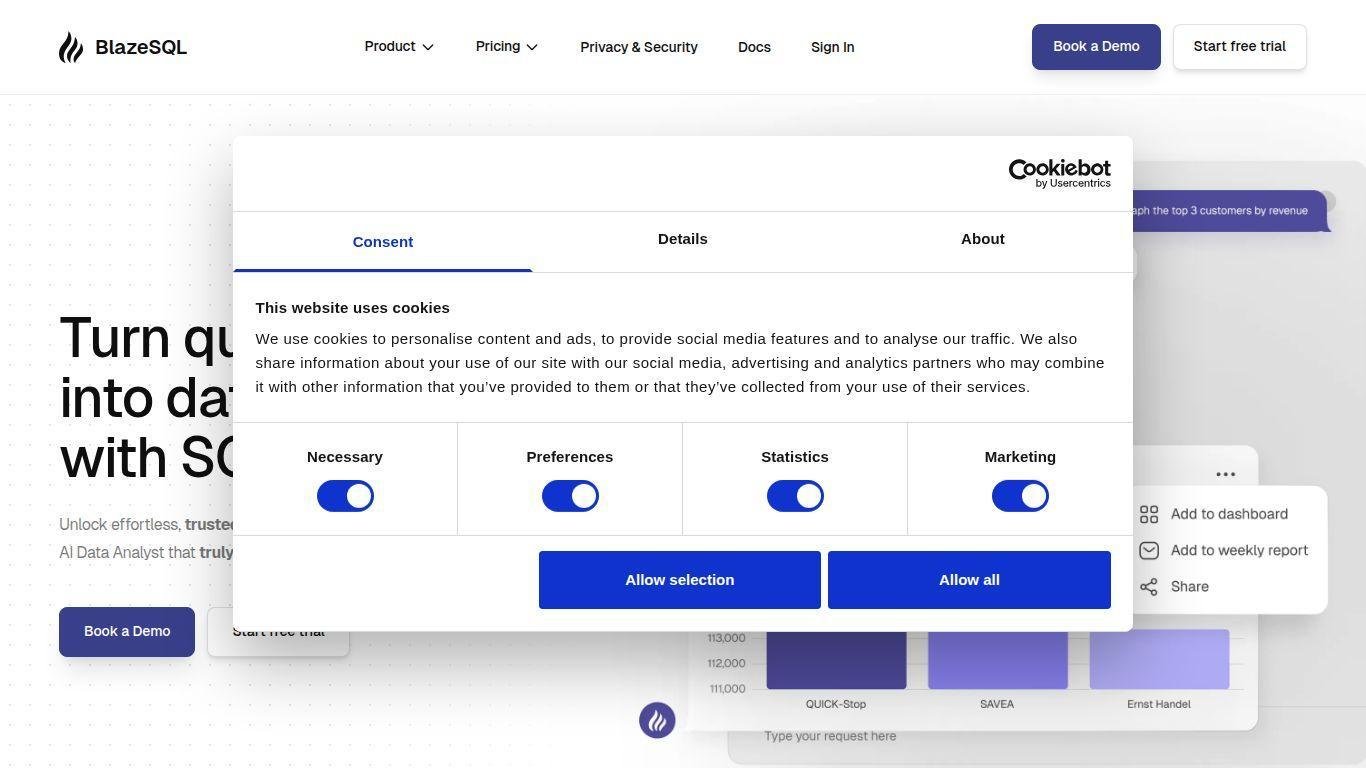Click the Add to dashboard grid icon
This screenshot has width=1366, height=768.
click(x=1149, y=514)
